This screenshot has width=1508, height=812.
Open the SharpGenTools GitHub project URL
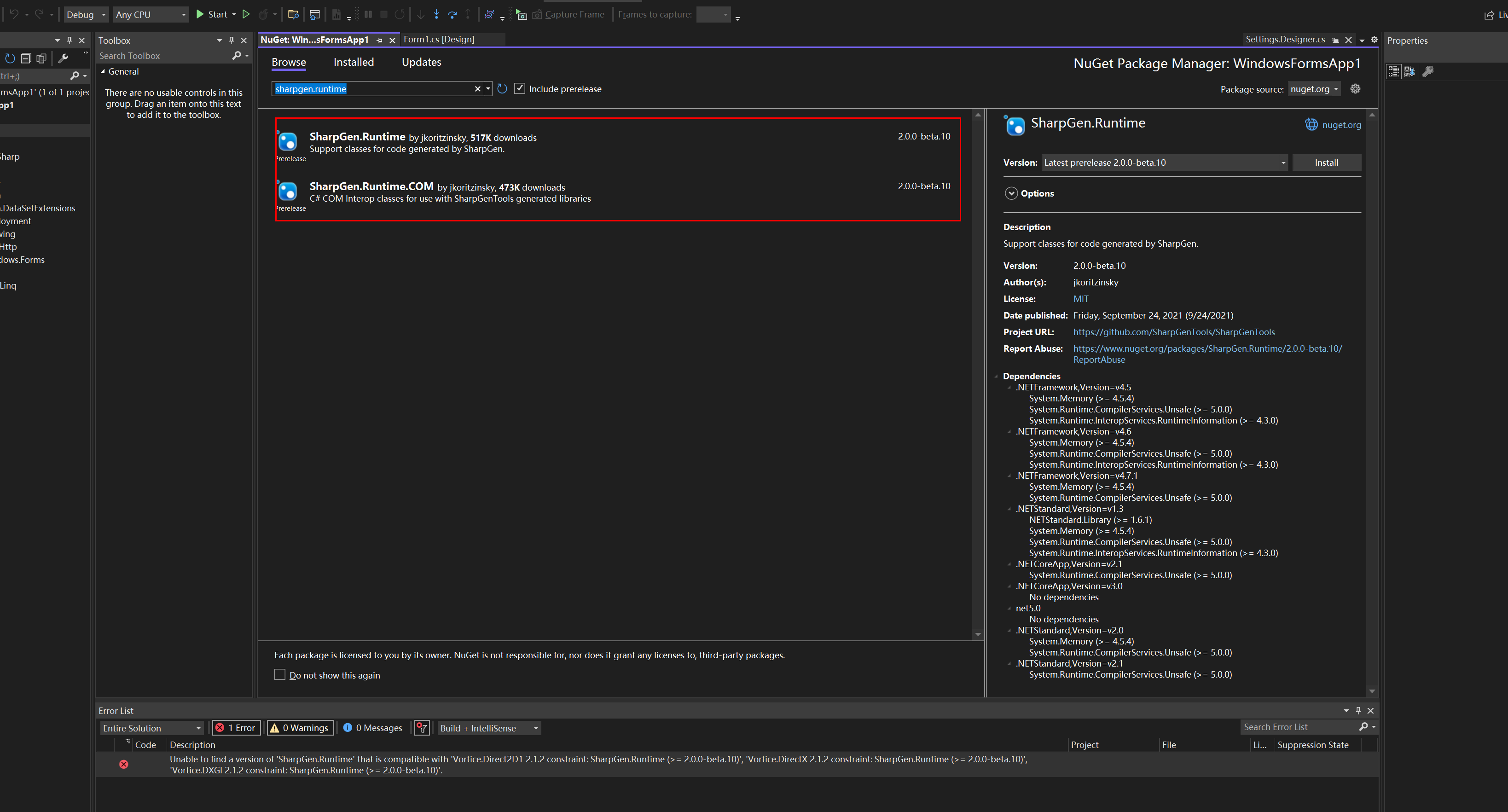coord(1173,332)
